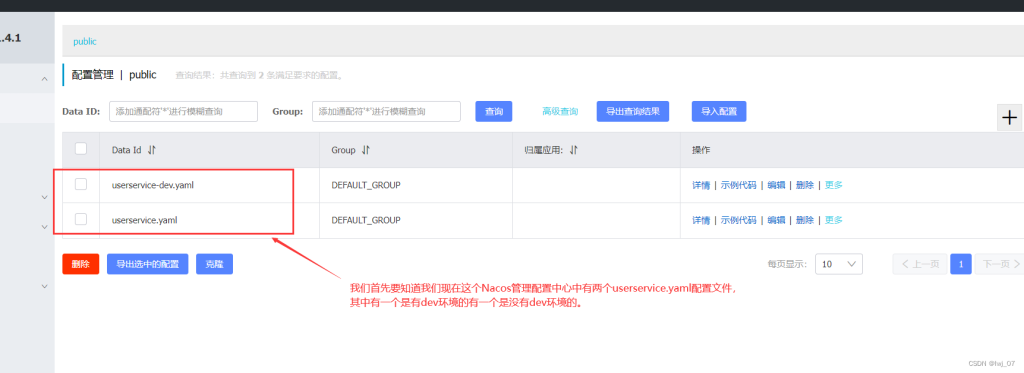Select the public namespace tab
The width and height of the screenshot is (1024, 373).
coord(85,41)
